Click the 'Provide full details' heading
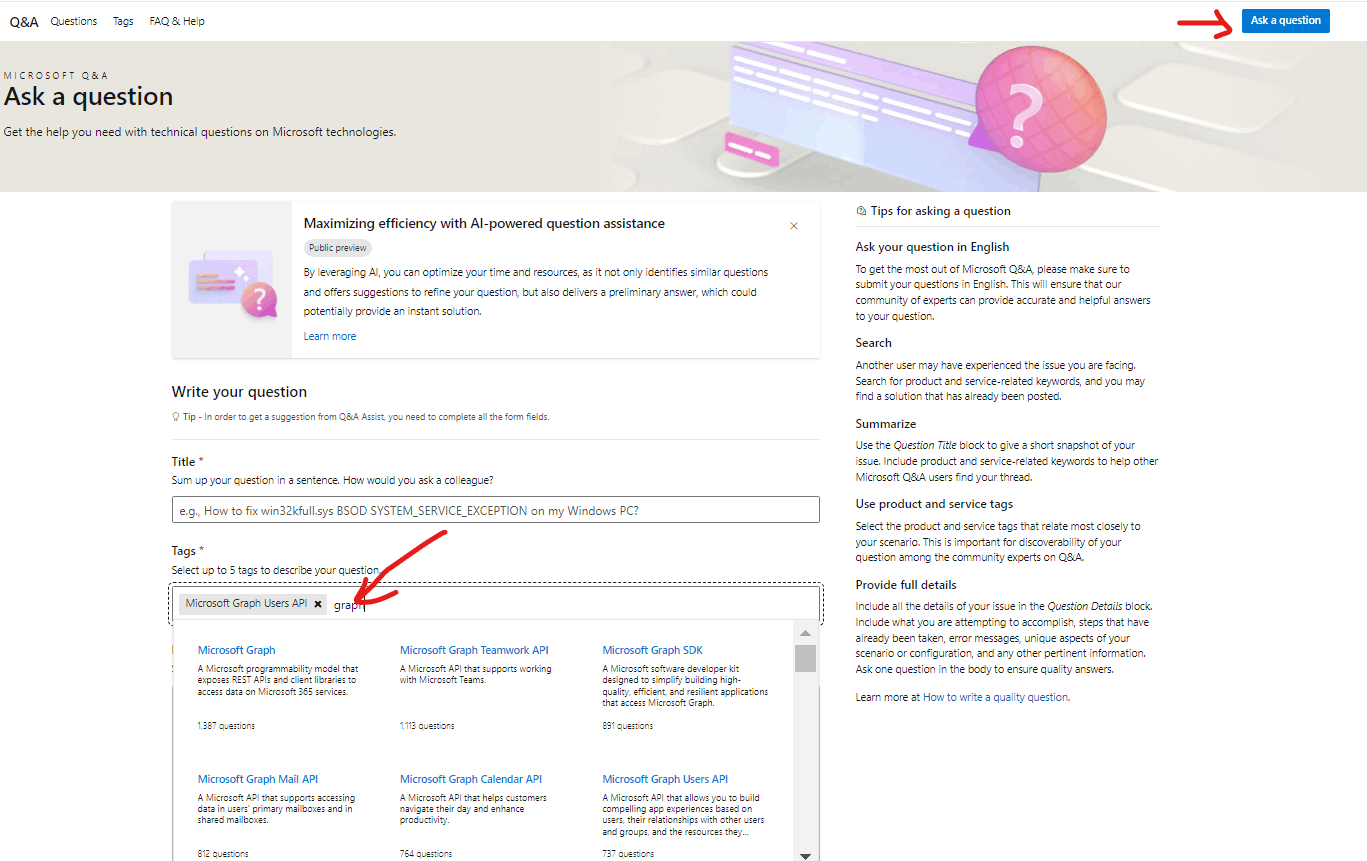This screenshot has height=862, width=1367. click(906, 585)
